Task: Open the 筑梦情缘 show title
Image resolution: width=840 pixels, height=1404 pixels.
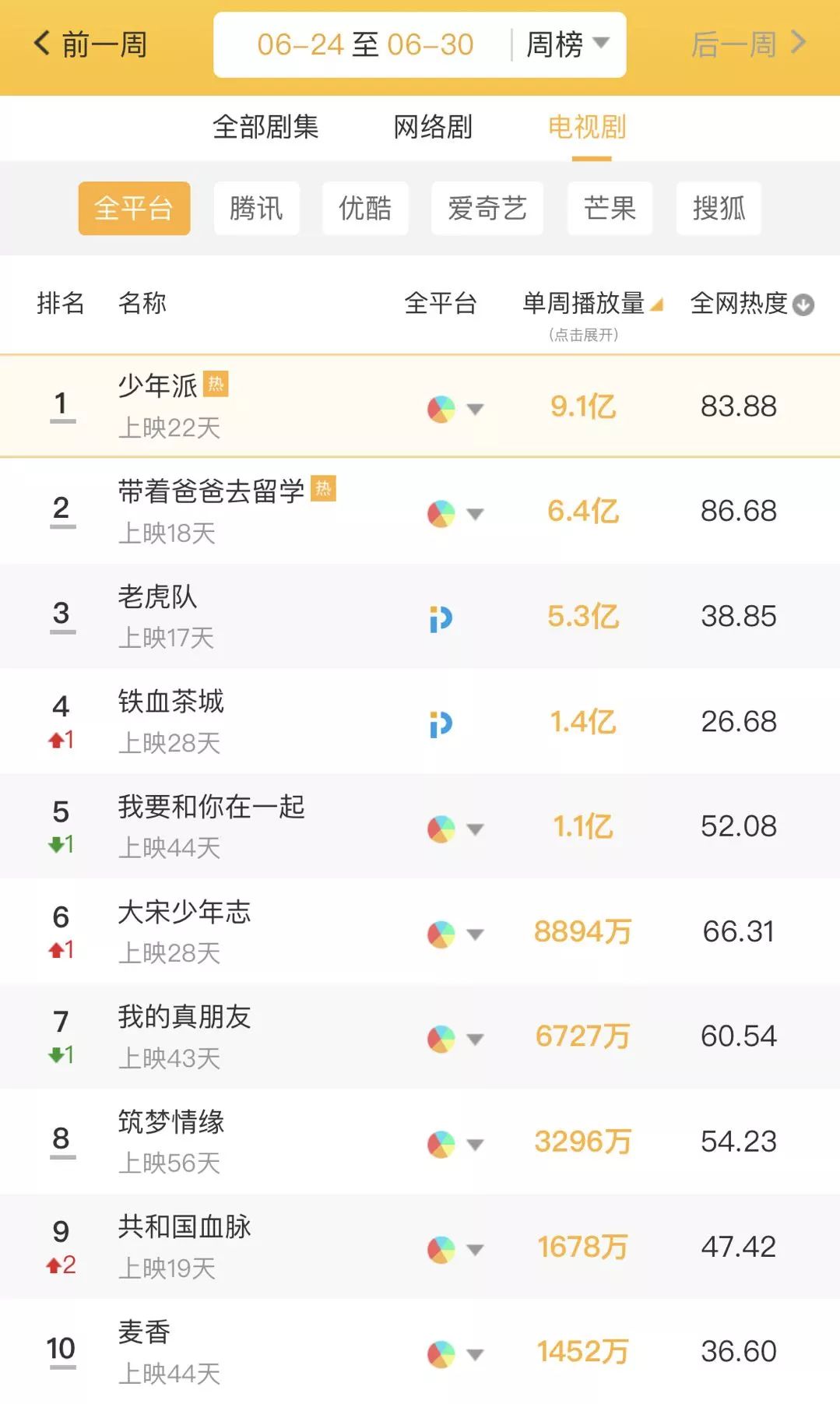Action: coord(171,1122)
